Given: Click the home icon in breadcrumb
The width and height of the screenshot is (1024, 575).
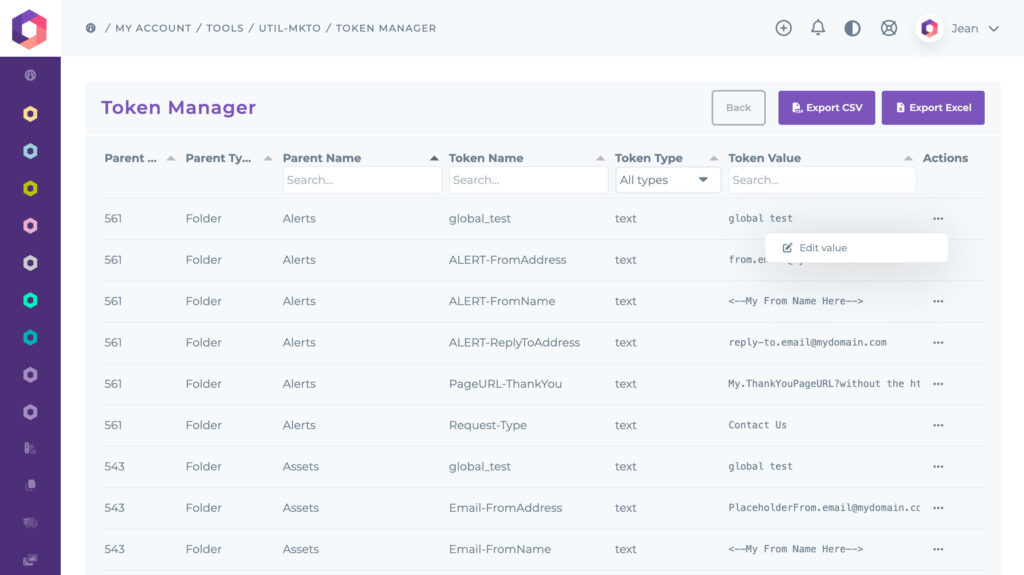Looking at the screenshot, I should coord(91,28).
